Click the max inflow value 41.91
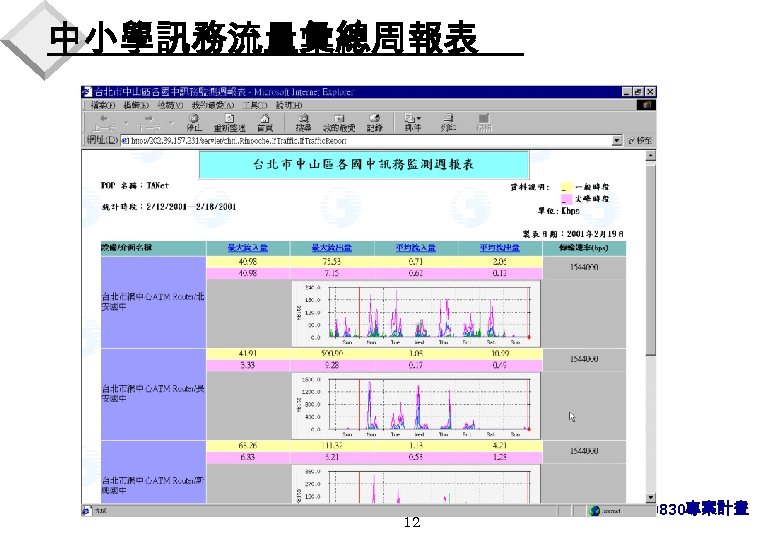 (x=248, y=354)
